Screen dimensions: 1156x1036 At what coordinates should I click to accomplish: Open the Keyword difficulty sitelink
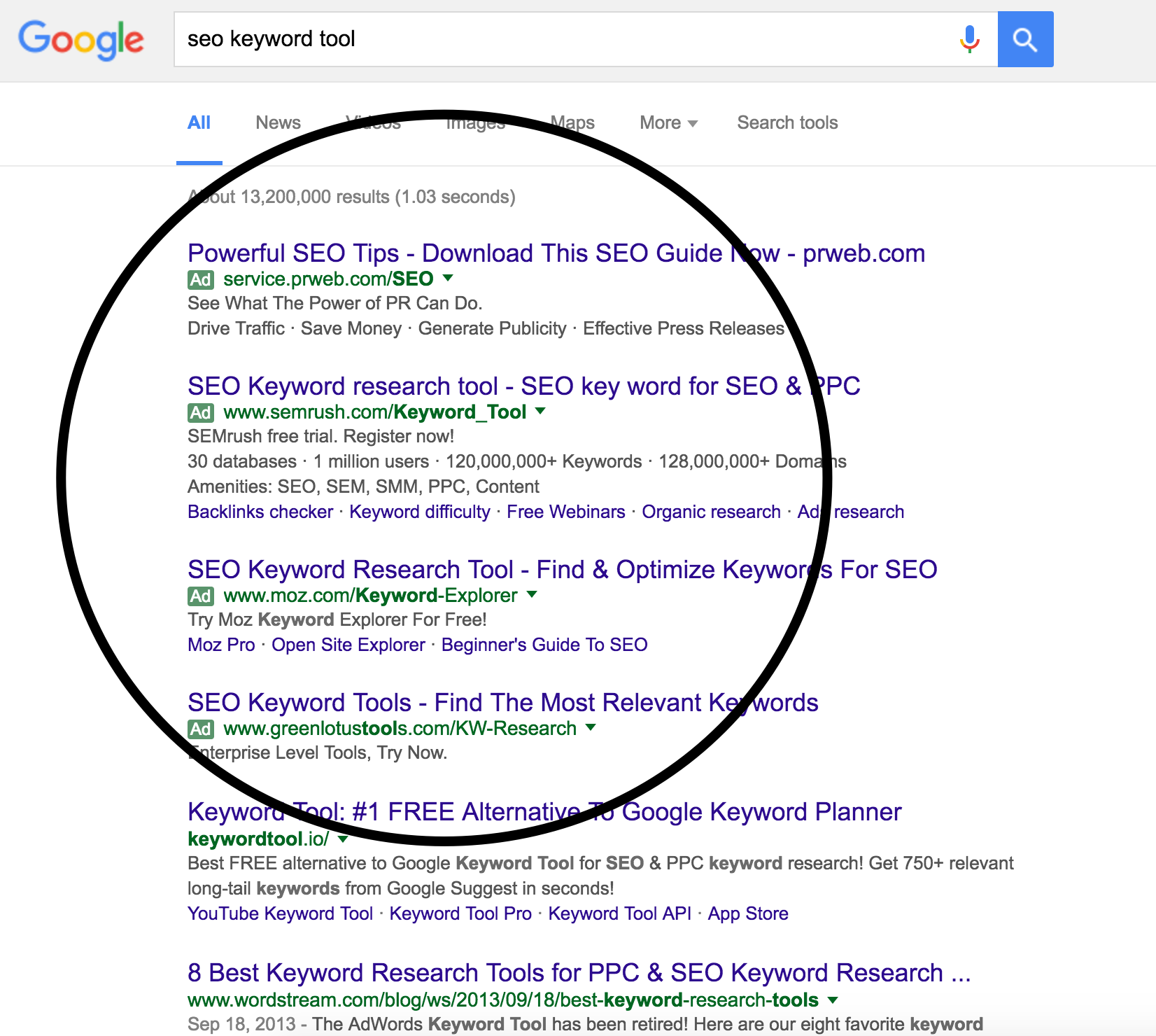pyautogui.click(x=420, y=512)
